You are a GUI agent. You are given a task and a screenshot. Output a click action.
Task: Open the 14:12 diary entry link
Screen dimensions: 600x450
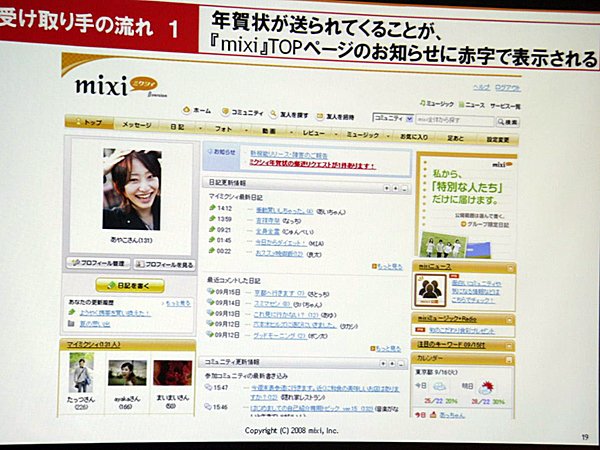284,210
